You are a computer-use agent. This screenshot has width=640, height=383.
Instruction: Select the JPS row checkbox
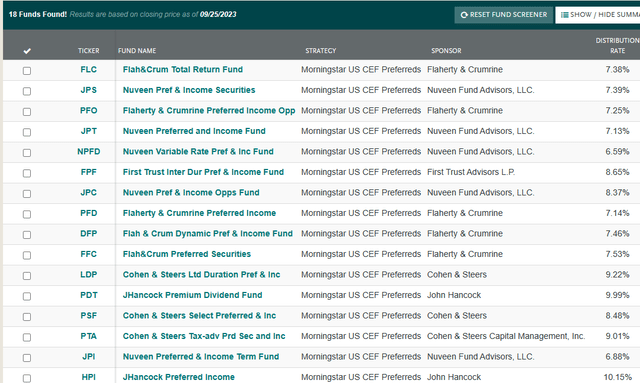(x=27, y=91)
